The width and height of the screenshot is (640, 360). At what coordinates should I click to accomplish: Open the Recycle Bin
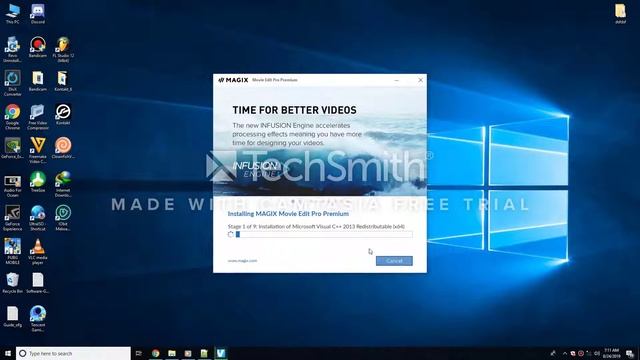tap(12, 283)
